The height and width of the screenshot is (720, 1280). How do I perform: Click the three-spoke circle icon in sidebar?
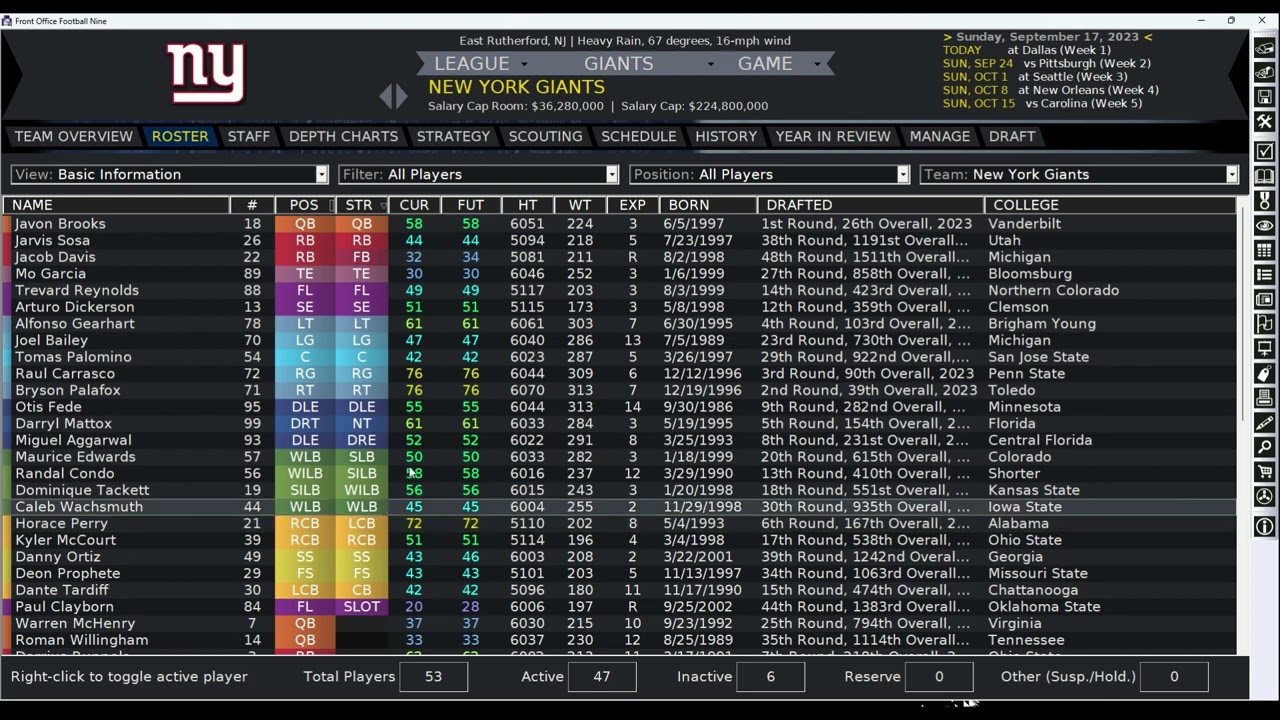(x=1265, y=497)
